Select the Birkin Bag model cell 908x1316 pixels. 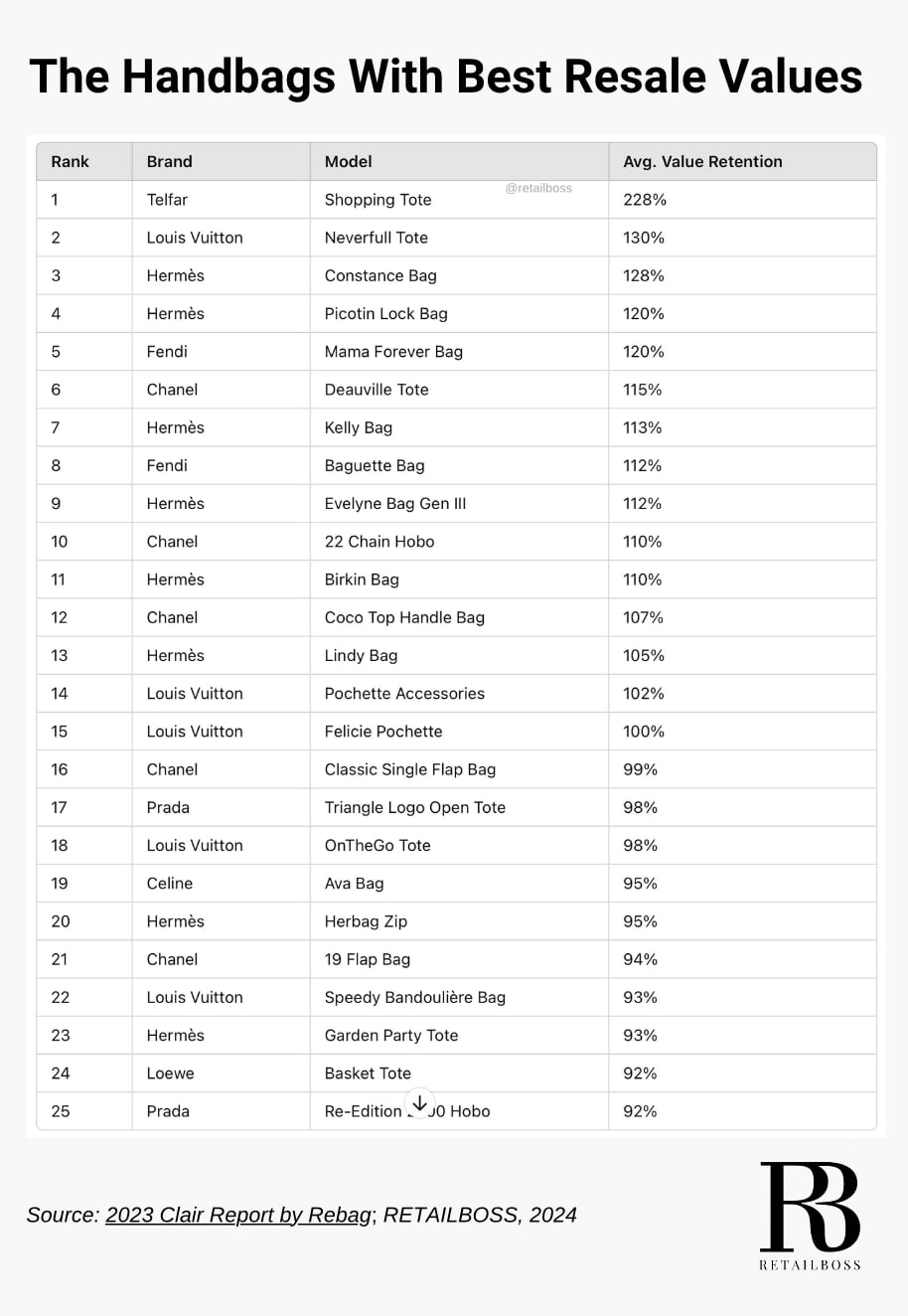click(x=459, y=579)
